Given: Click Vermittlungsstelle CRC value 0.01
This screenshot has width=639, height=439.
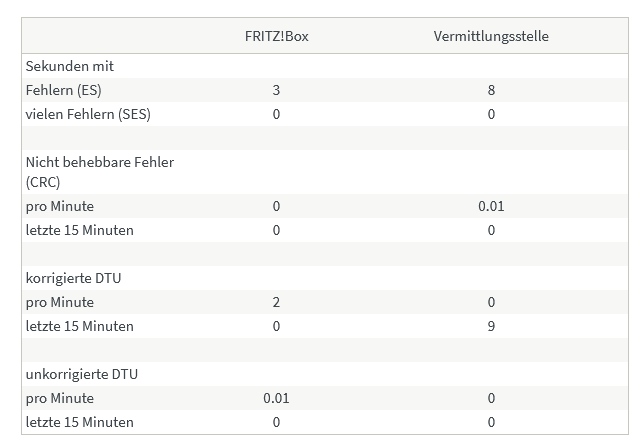Looking at the screenshot, I should click(491, 206).
